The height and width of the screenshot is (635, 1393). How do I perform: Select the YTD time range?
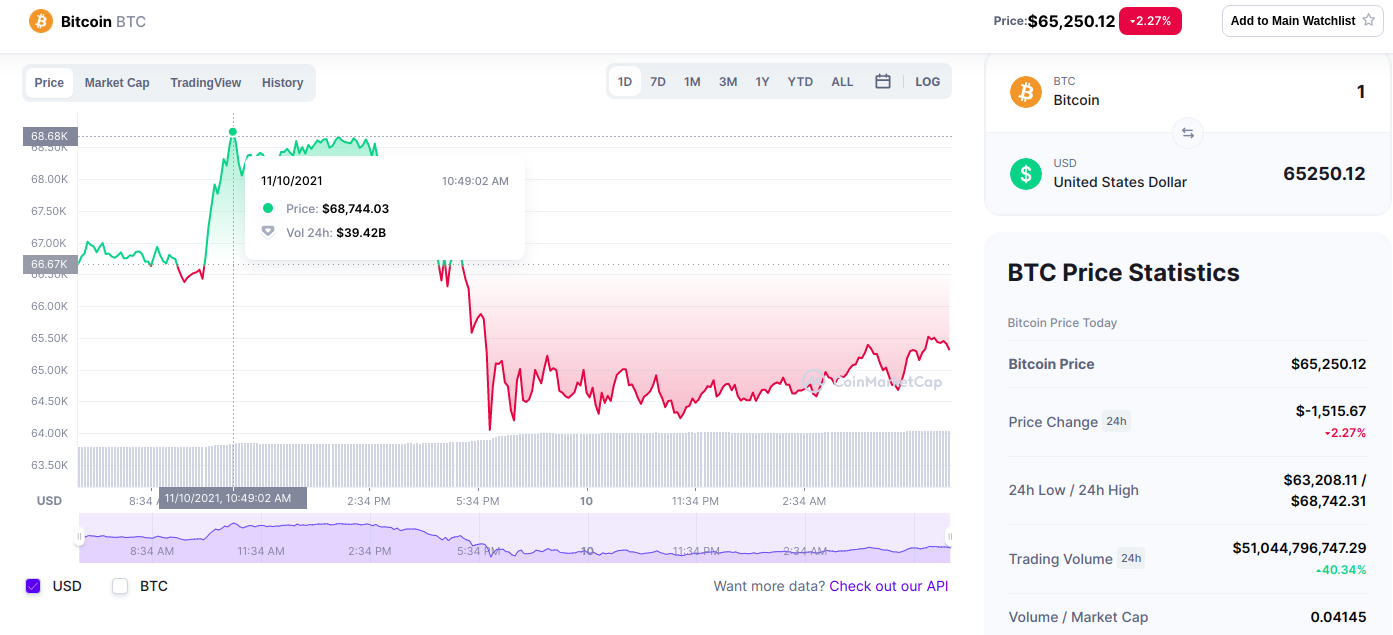click(x=800, y=82)
